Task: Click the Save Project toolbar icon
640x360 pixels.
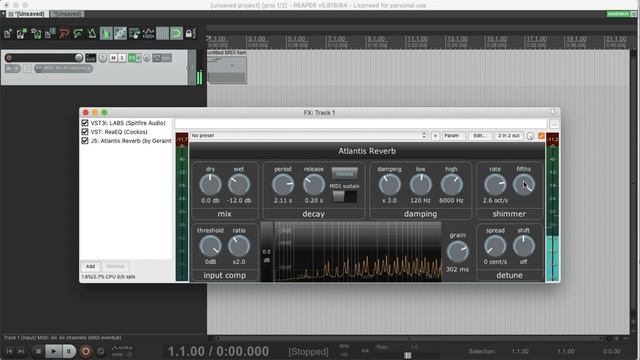Action: point(36,33)
